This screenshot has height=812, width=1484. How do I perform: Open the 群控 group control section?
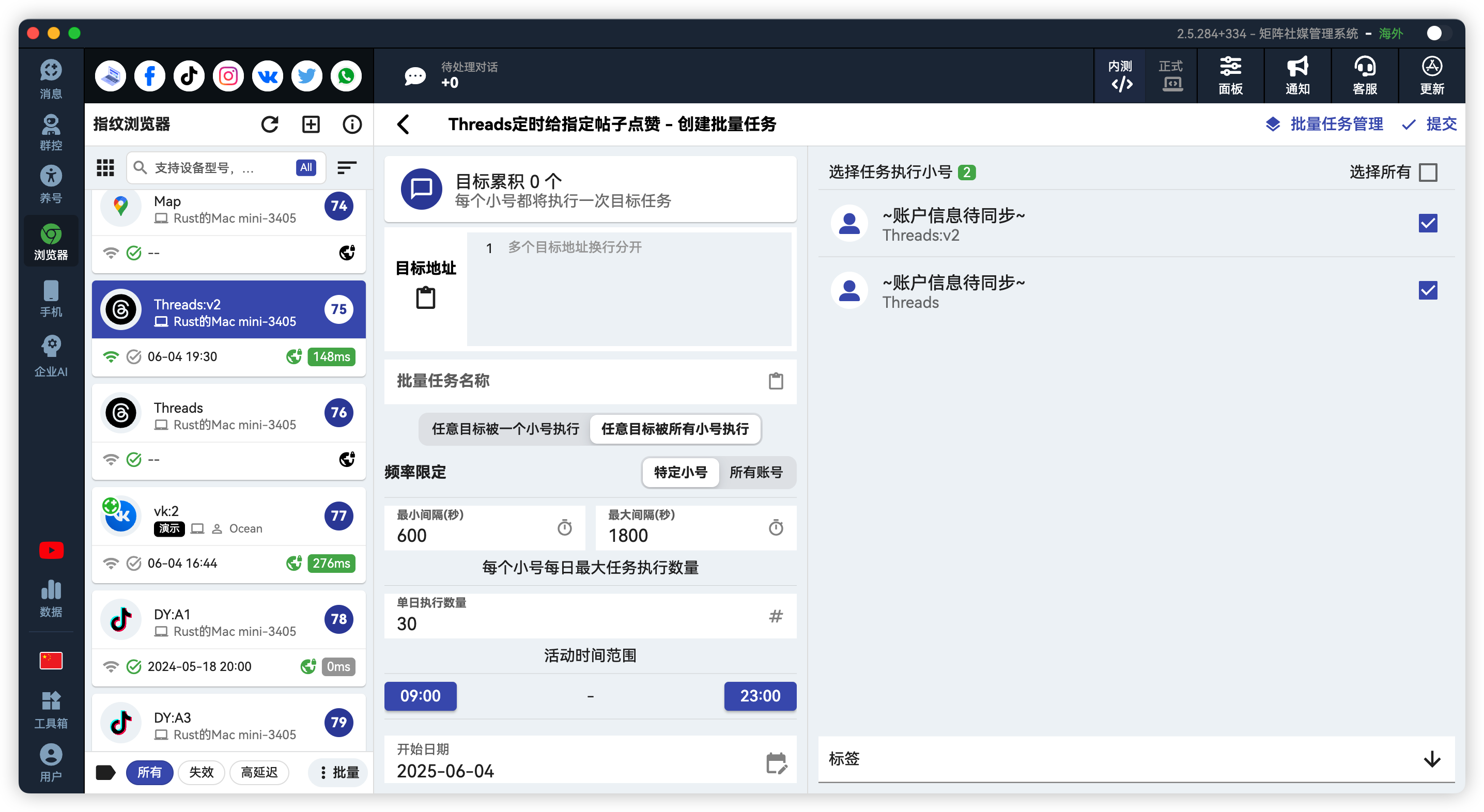[x=51, y=132]
